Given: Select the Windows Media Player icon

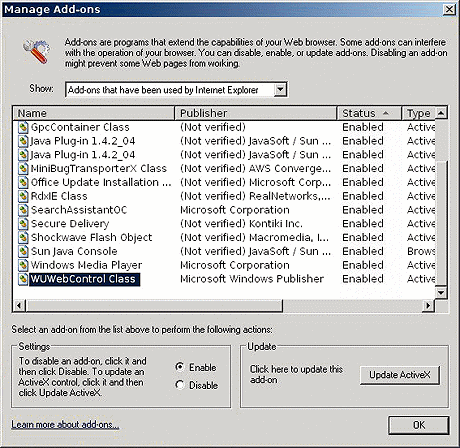Looking at the screenshot, I should pyautogui.click(x=23, y=265).
